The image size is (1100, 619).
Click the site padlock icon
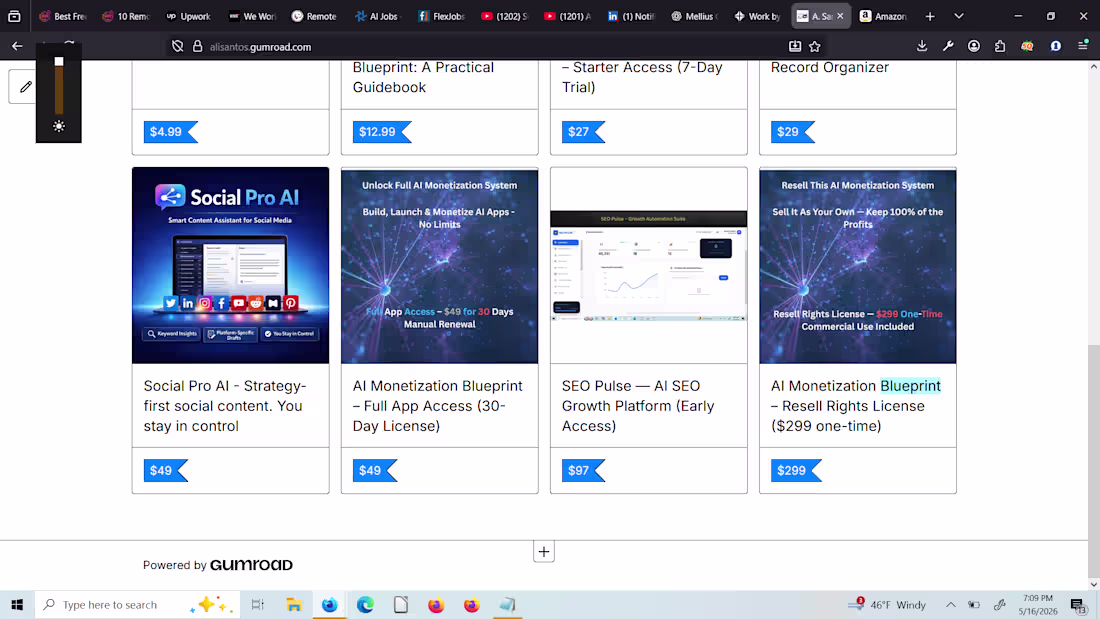[198, 46]
